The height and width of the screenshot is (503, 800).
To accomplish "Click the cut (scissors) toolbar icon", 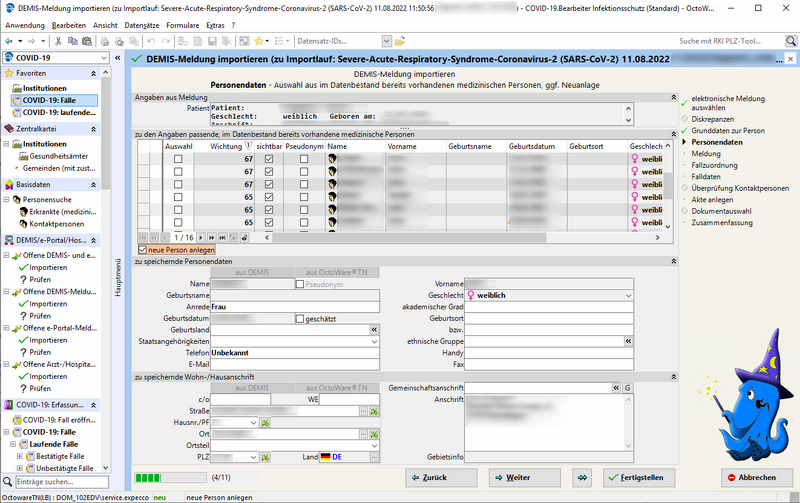I will click(59, 41).
